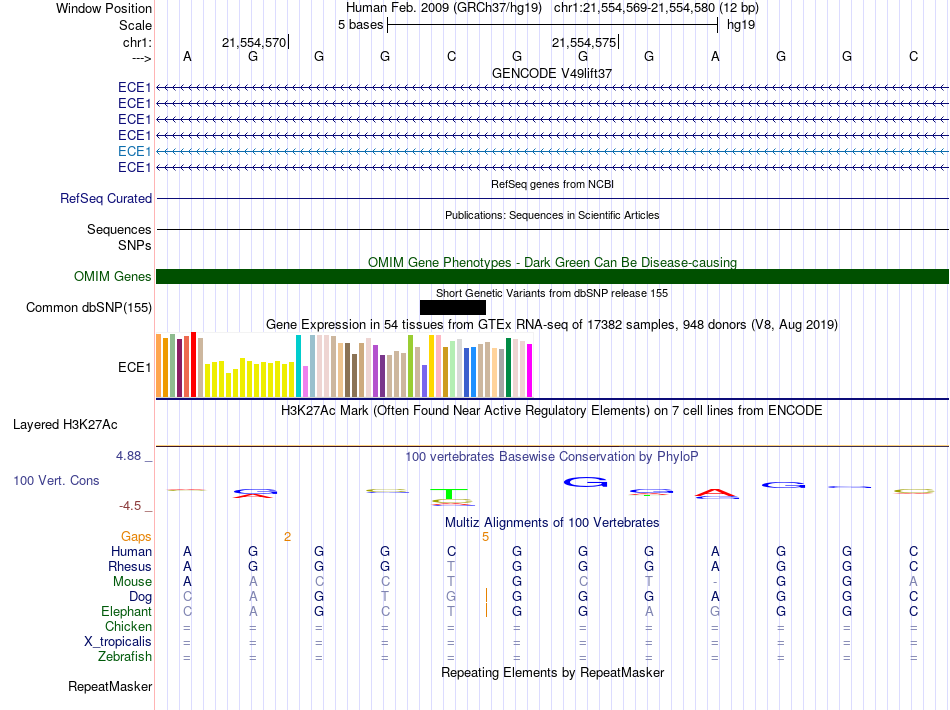Click the 21,554,575 position marker on ruler
The height and width of the screenshot is (710, 950).
pos(585,43)
